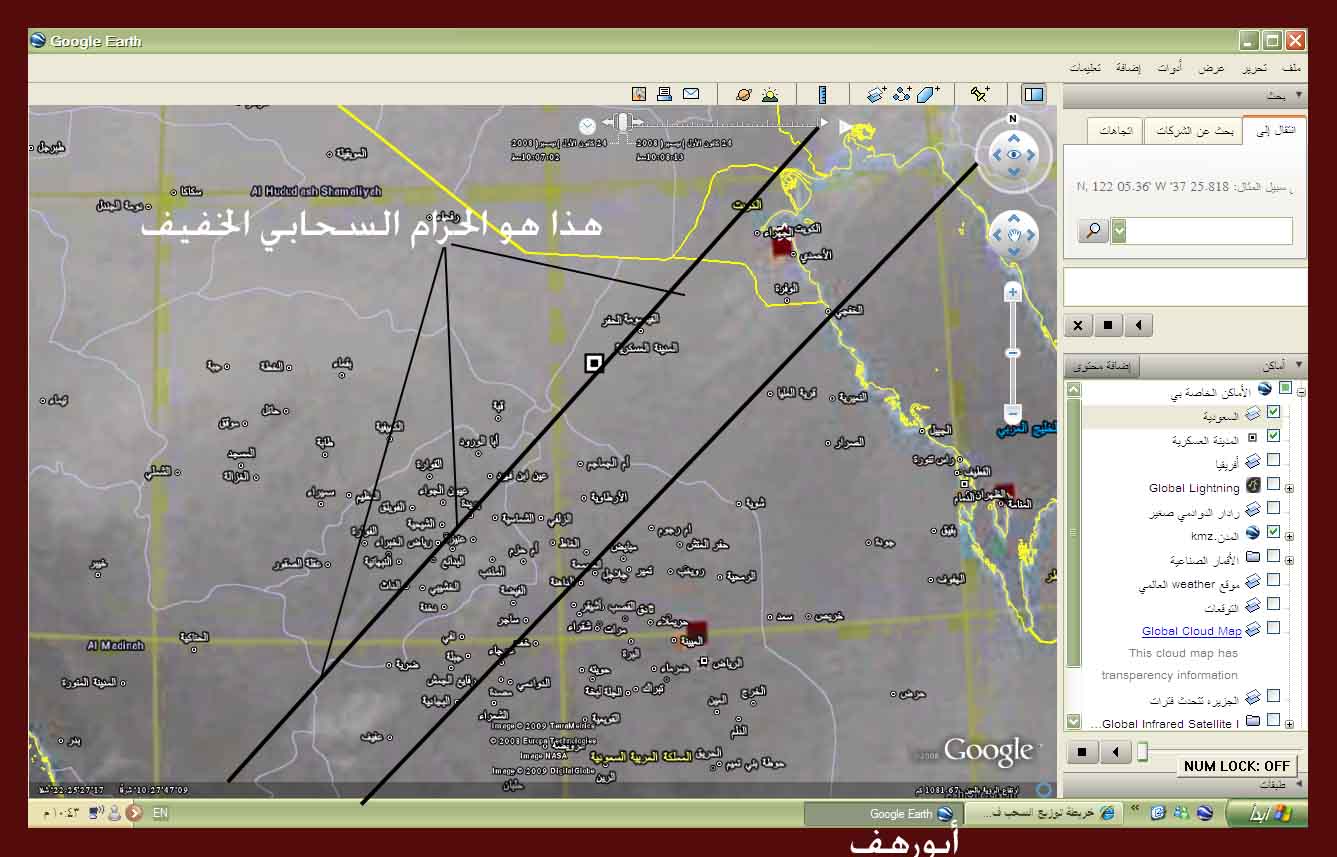Click the time slider handle on the map

pyautogui.click(x=624, y=123)
